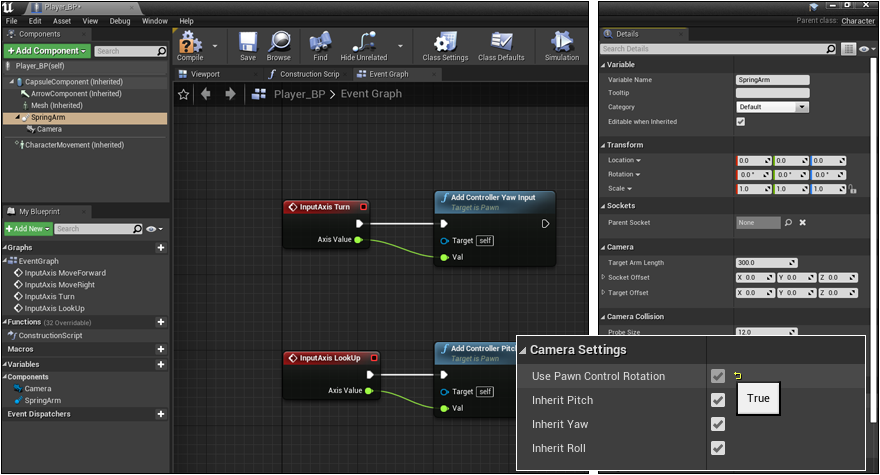This screenshot has width=880, height=475.
Task: Click the Variable Name SpringArm field
Action: click(x=772, y=80)
